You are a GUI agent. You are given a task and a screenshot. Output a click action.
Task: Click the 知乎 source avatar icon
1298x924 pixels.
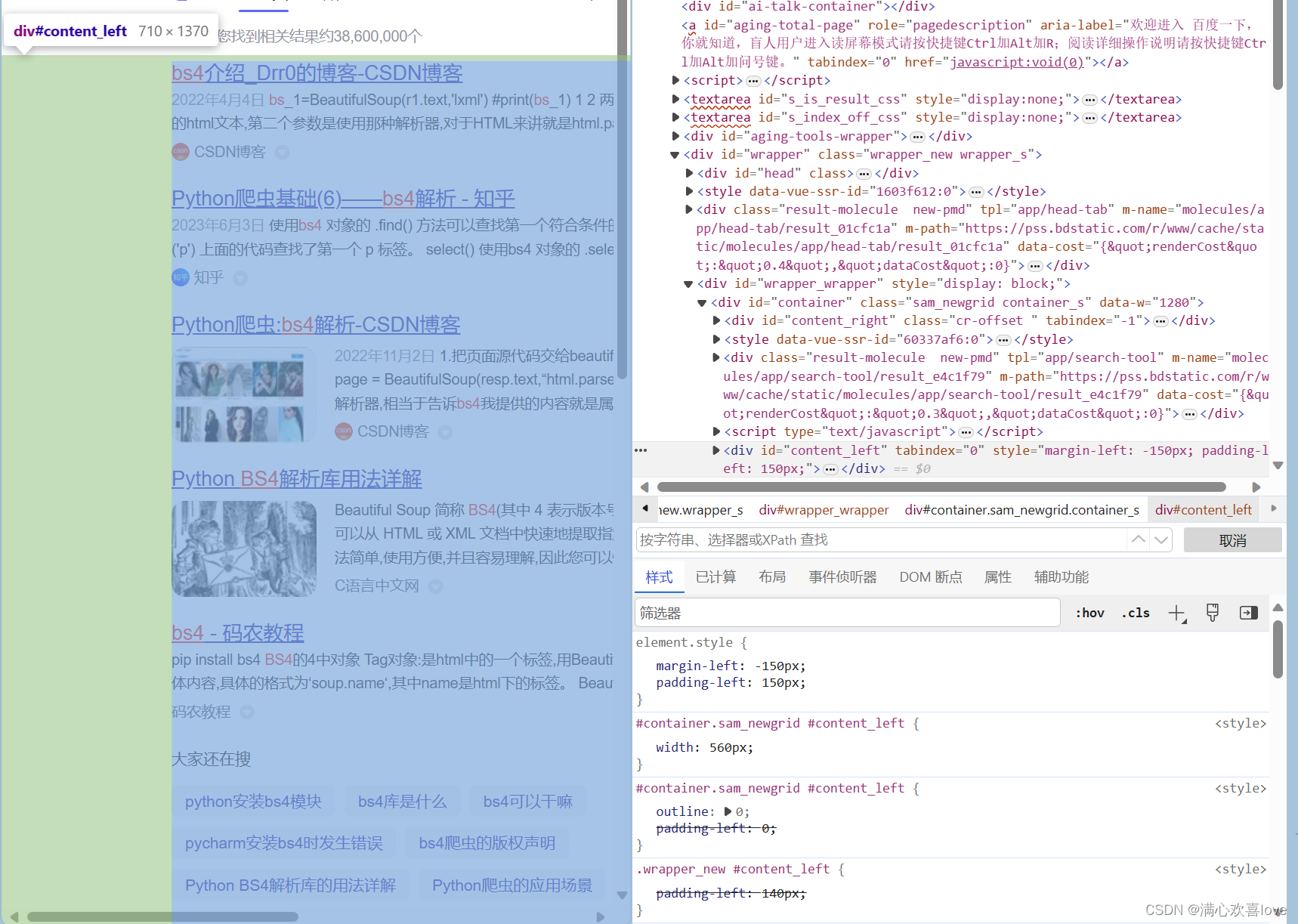coord(180,278)
